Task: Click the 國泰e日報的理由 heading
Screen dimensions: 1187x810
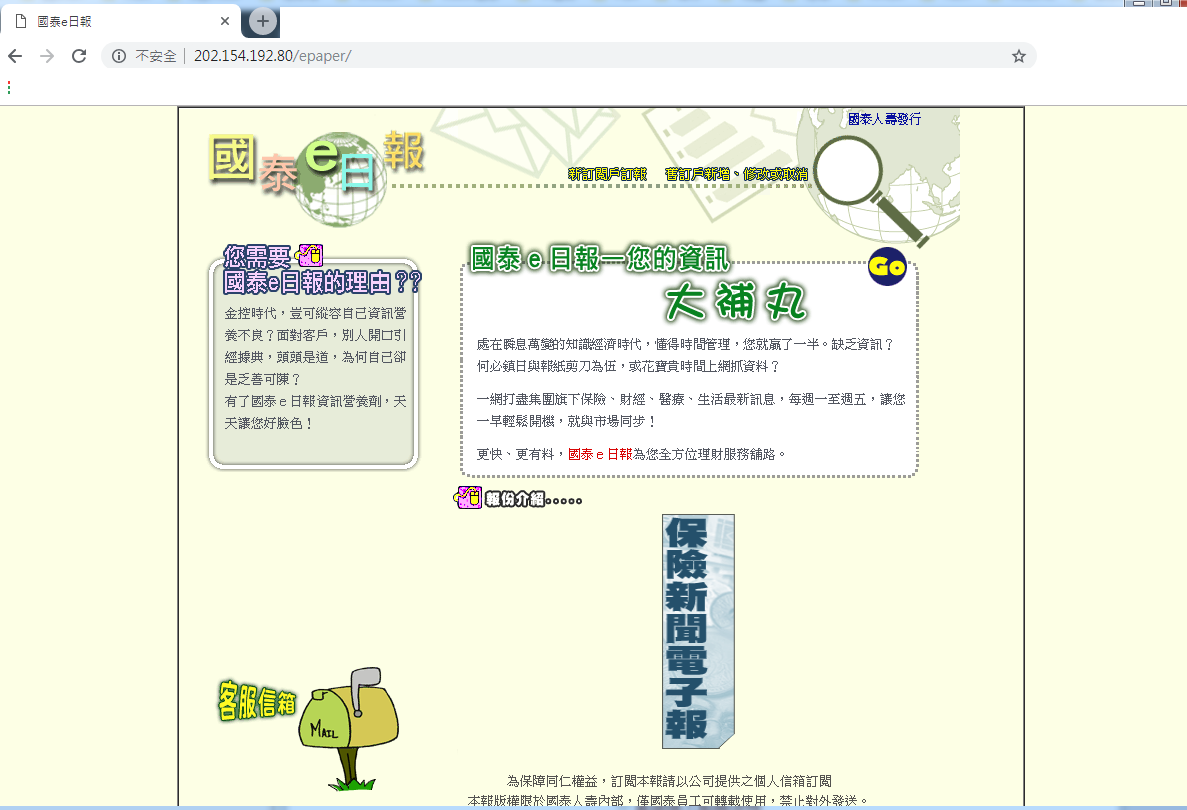Action: pyautogui.click(x=322, y=282)
